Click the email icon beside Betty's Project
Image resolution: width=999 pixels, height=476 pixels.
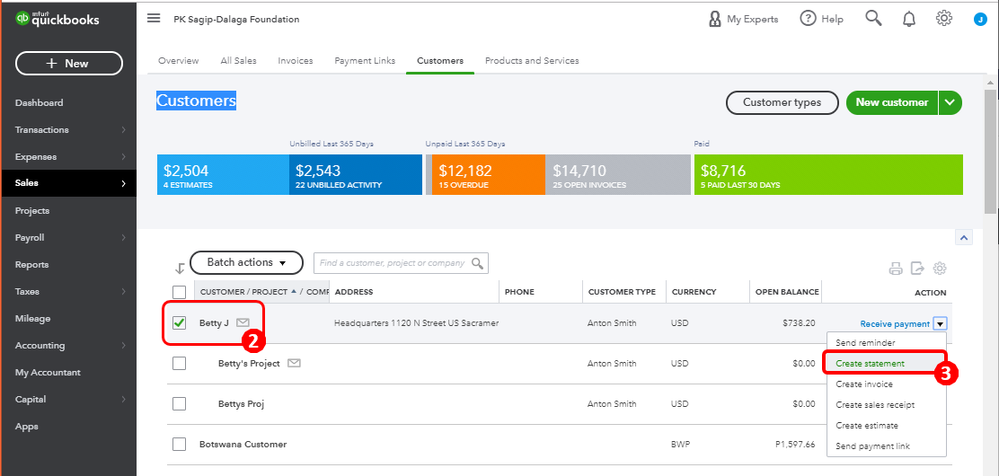(294, 363)
